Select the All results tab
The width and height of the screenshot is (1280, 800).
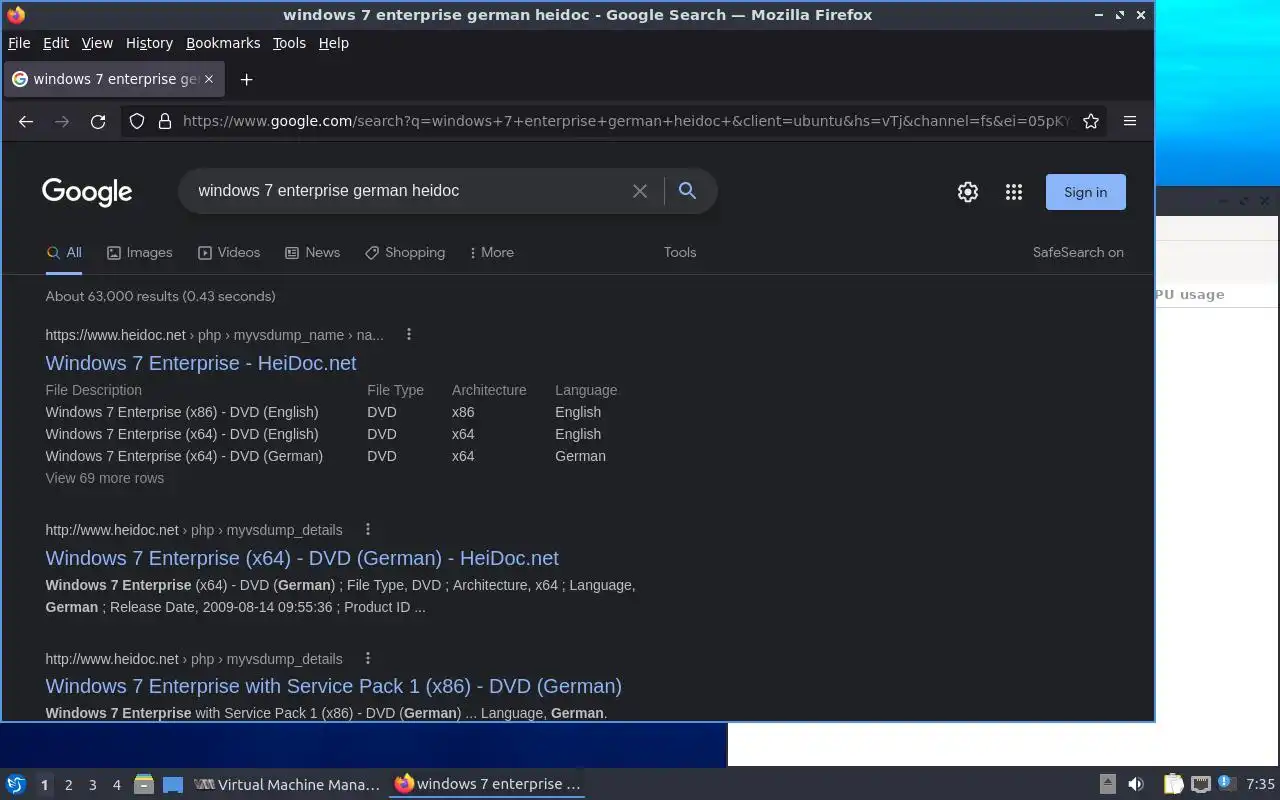tap(64, 253)
